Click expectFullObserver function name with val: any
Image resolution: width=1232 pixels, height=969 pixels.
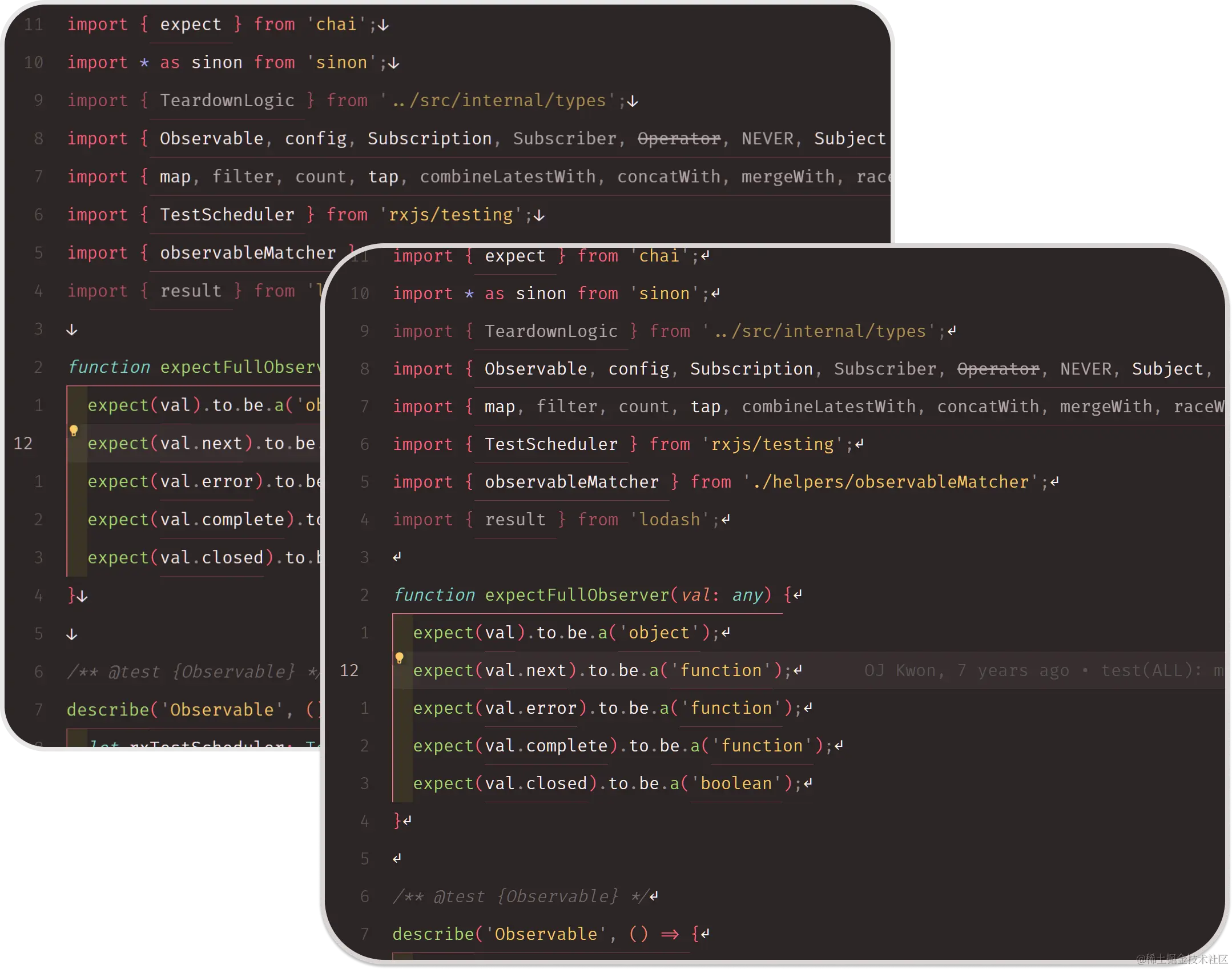pos(577,595)
